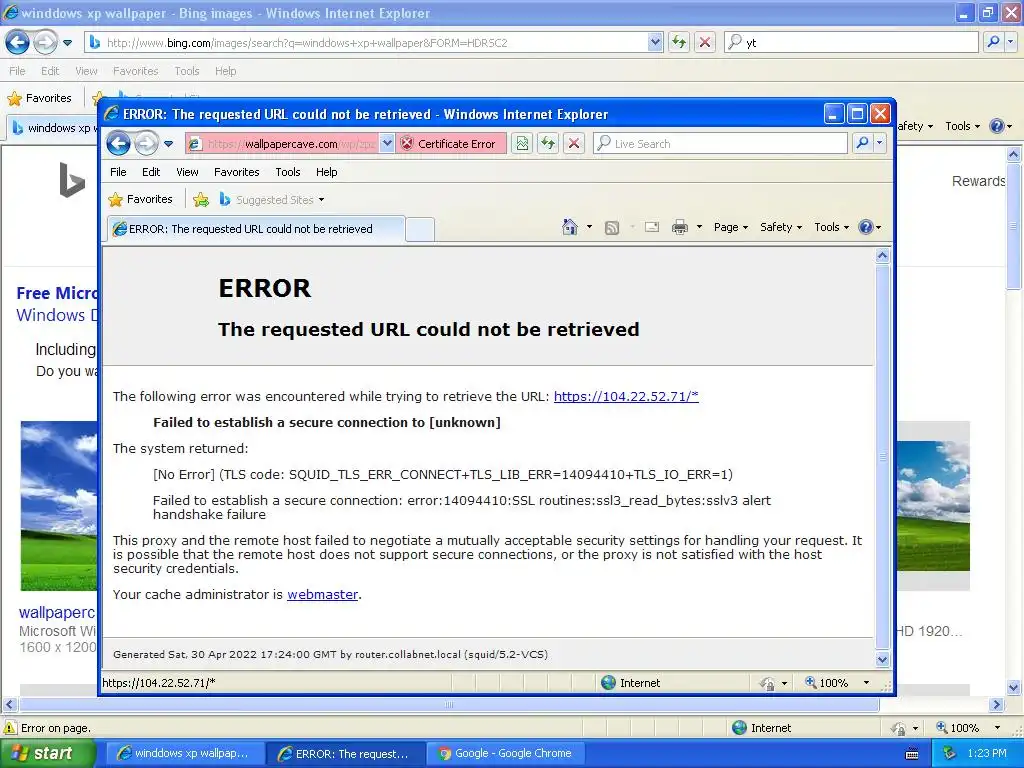Viewport: 1024px width, 768px height.
Task: Click Forward button in front error window
Action: tap(146, 143)
